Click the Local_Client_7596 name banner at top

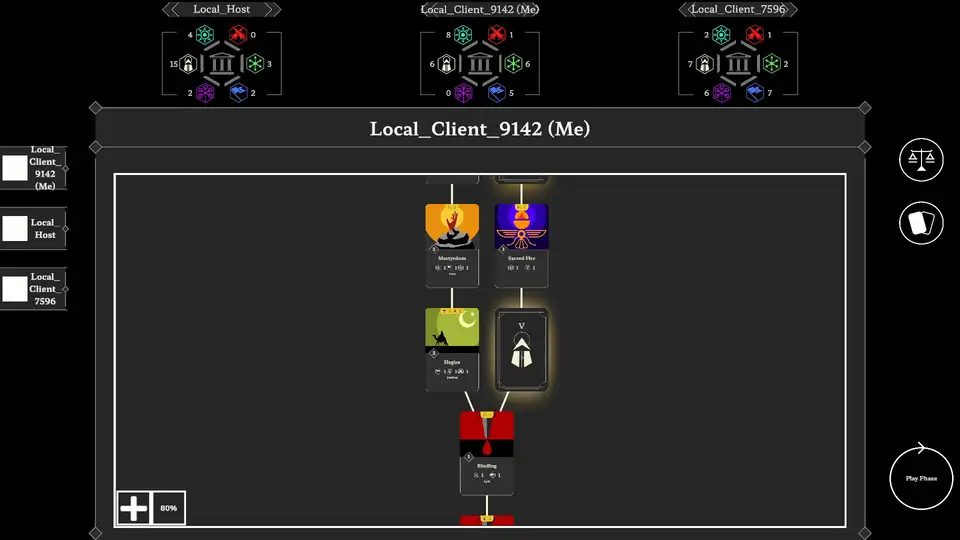point(738,9)
